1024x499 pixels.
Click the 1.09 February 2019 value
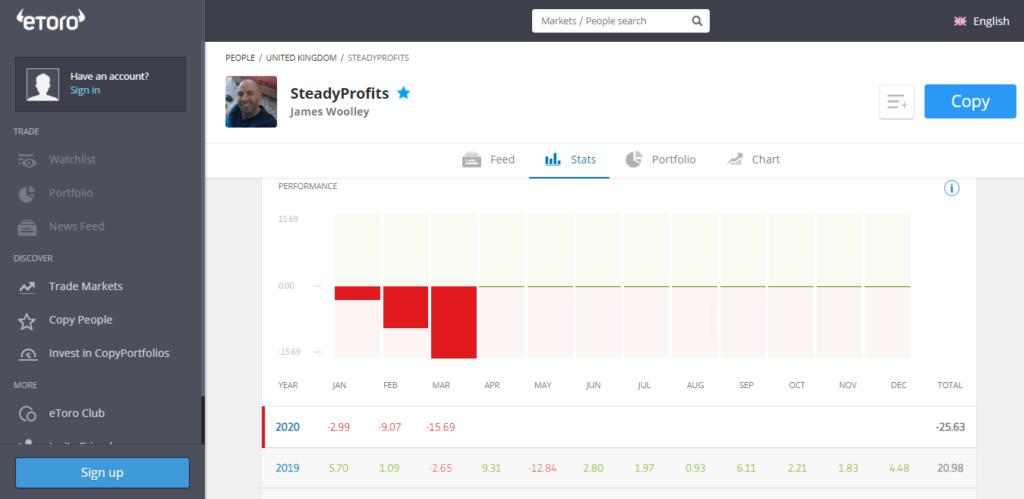pyautogui.click(x=390, y=468)
